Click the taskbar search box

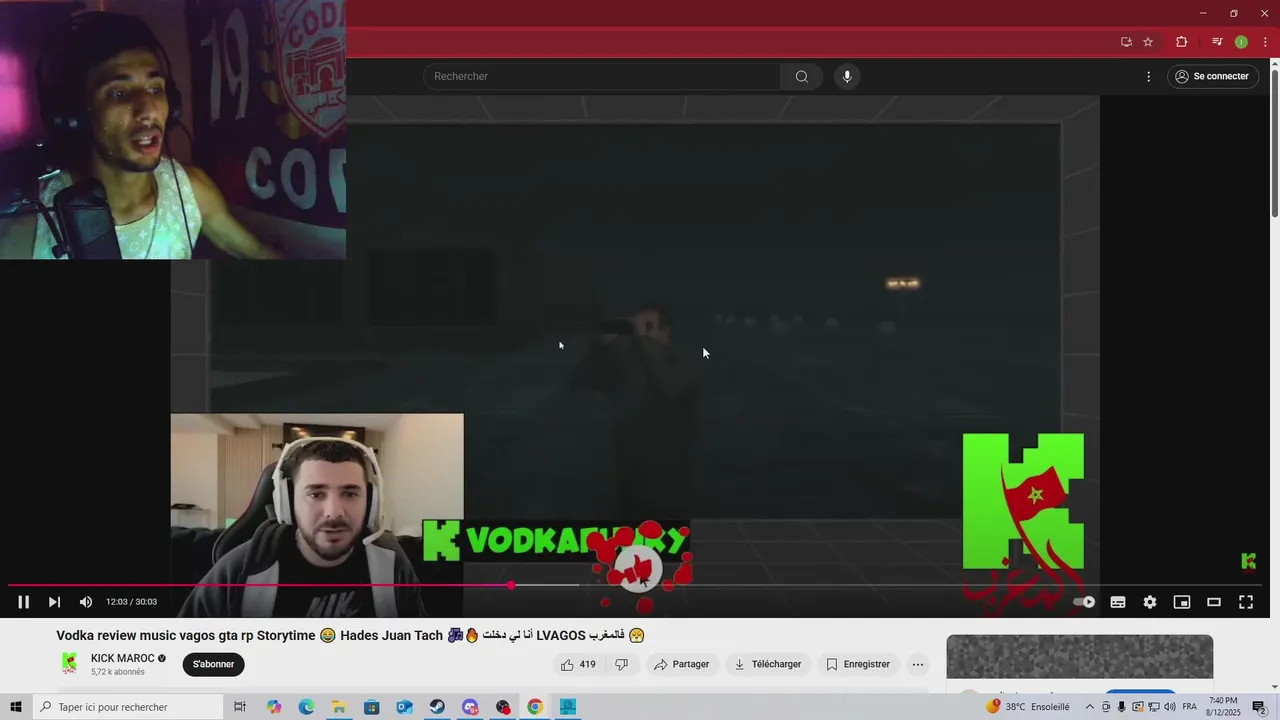[x=128, y=707]
